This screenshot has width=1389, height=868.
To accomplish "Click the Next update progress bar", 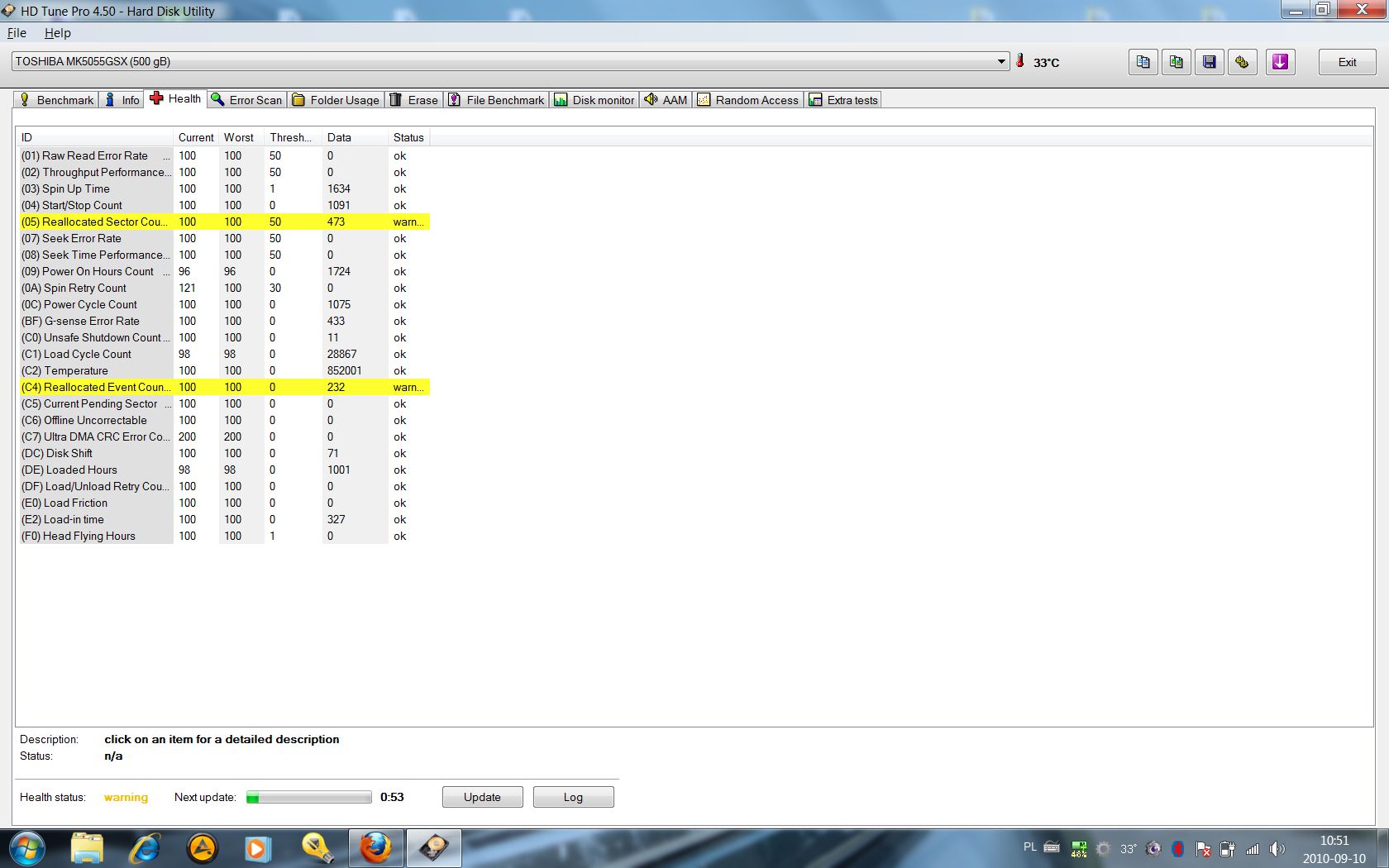I will click(x=309, y=797).
